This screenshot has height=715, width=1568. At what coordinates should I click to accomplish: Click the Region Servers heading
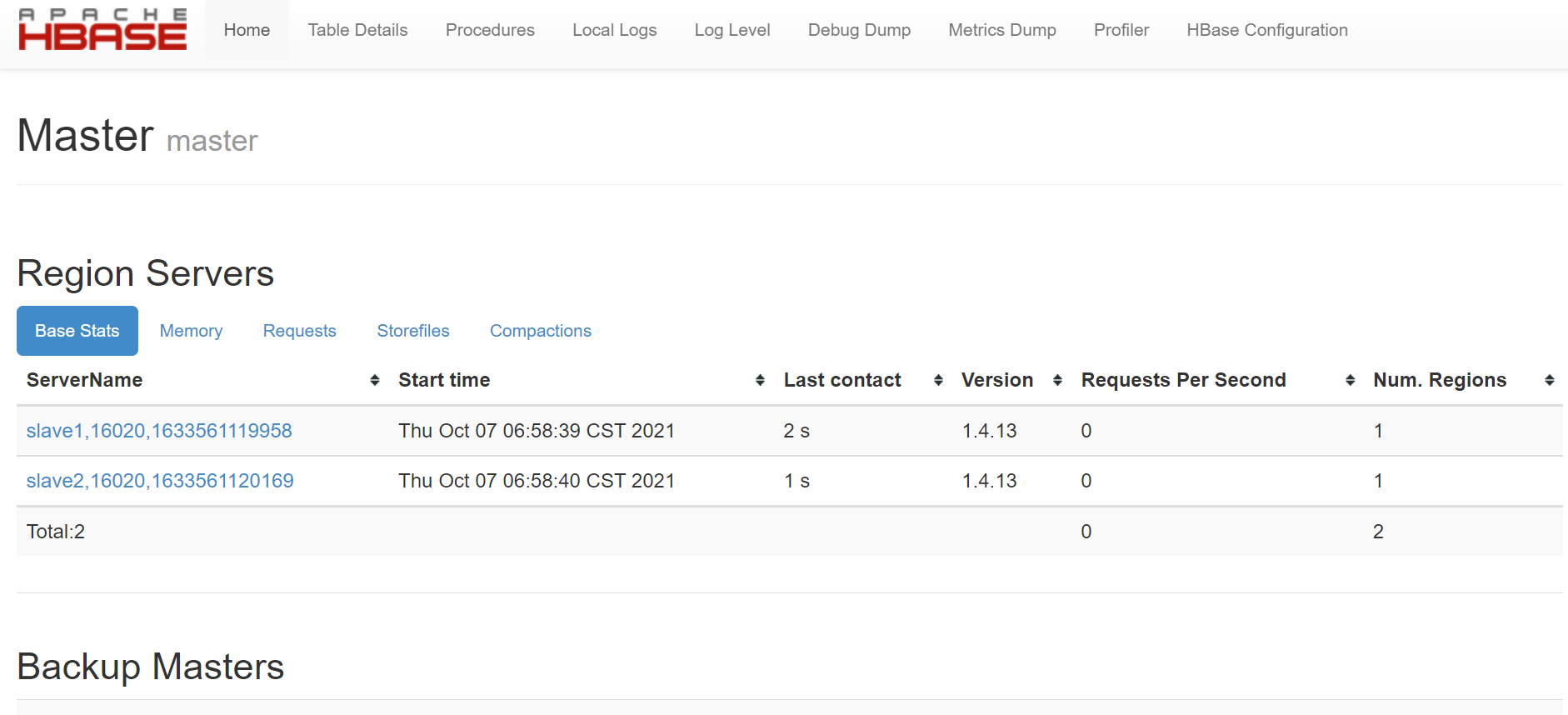146,273
